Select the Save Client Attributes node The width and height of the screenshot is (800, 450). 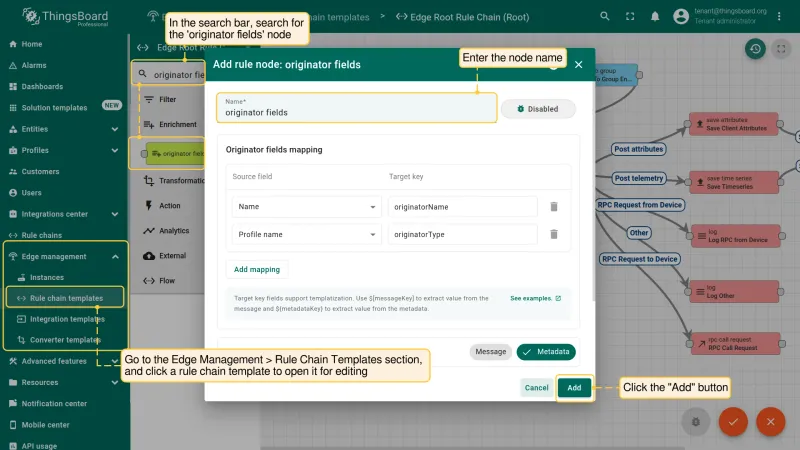733,124
